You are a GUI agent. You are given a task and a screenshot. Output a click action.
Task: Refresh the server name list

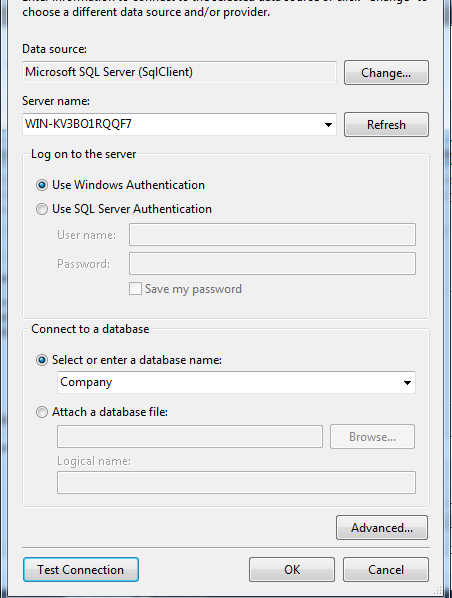386,125
